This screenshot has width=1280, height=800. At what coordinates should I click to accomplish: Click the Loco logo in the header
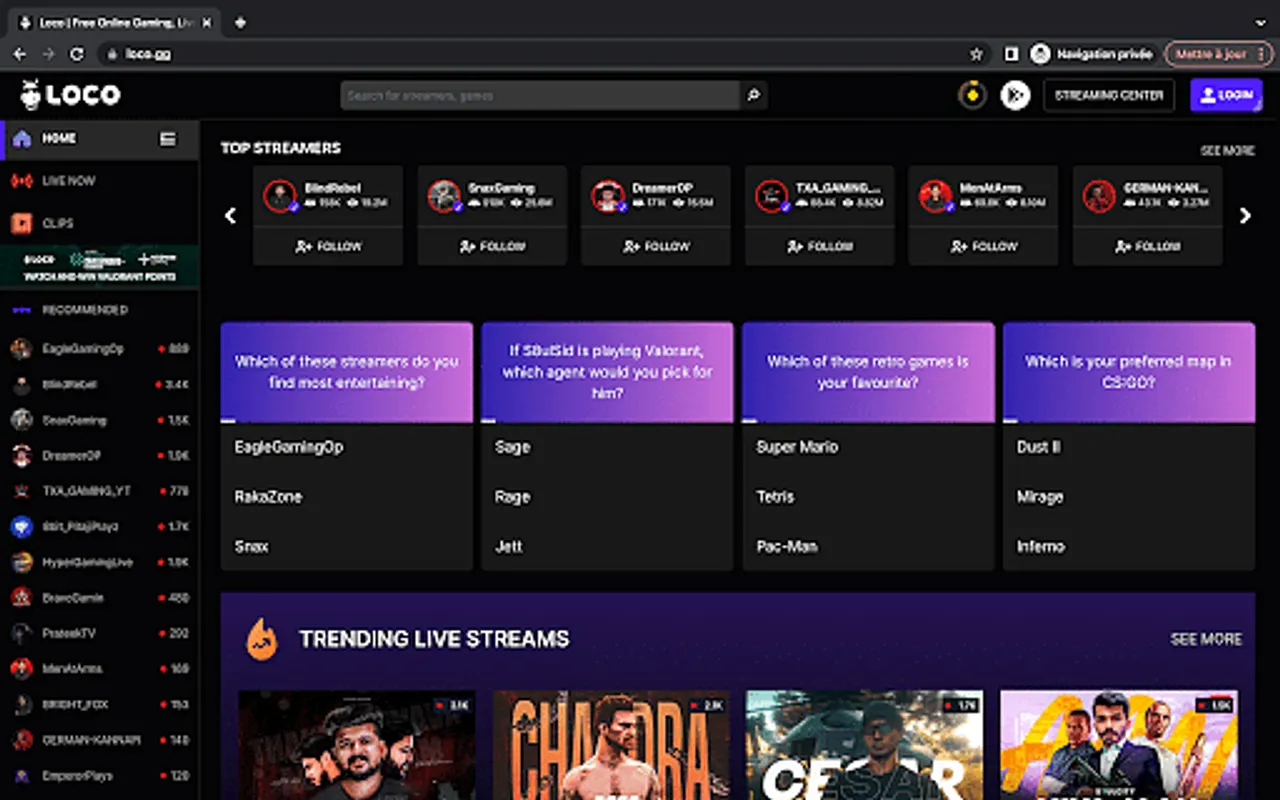pyautogui.click(x=70, y=95)
